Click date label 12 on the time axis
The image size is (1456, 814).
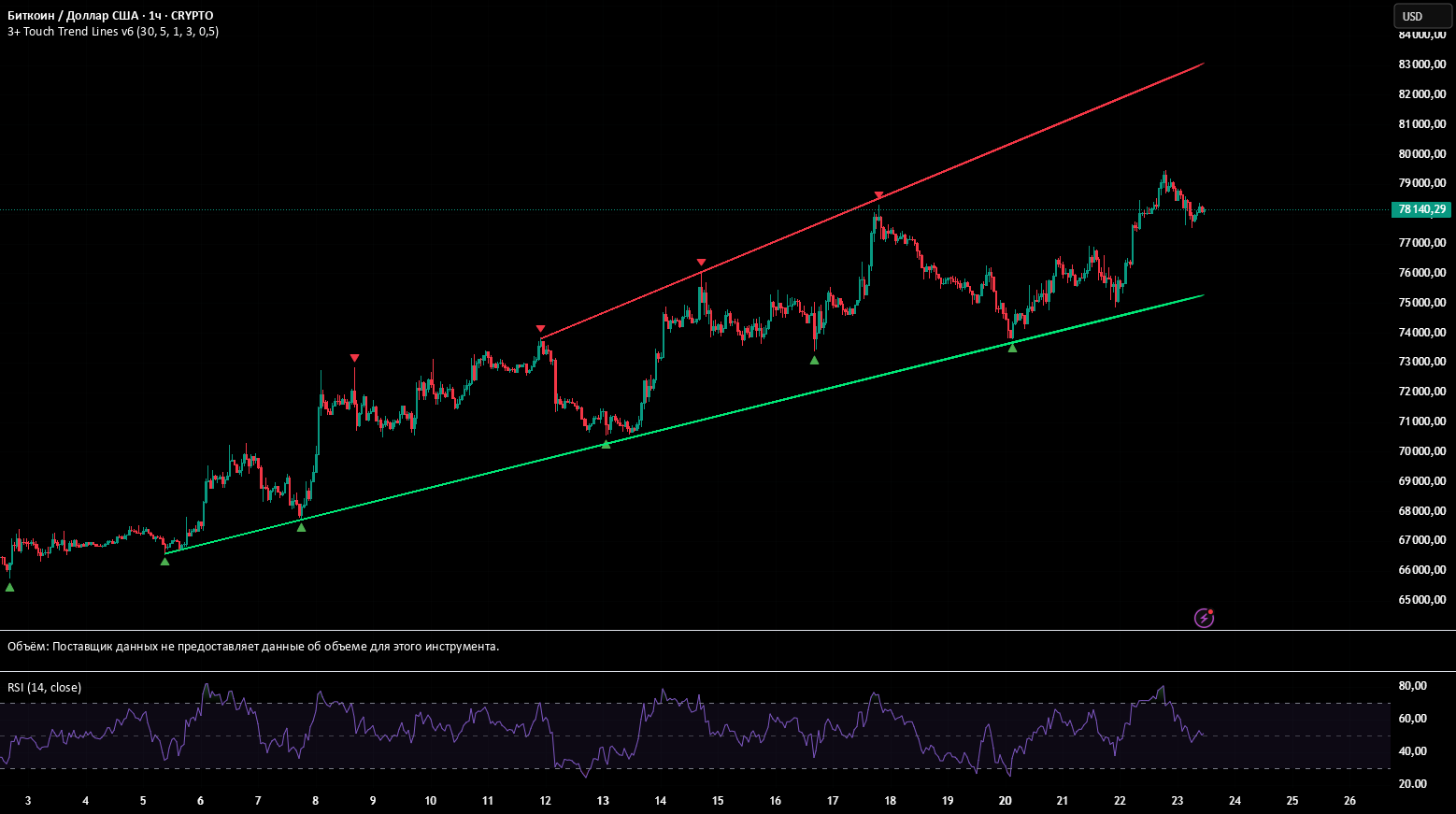(545, 801)
